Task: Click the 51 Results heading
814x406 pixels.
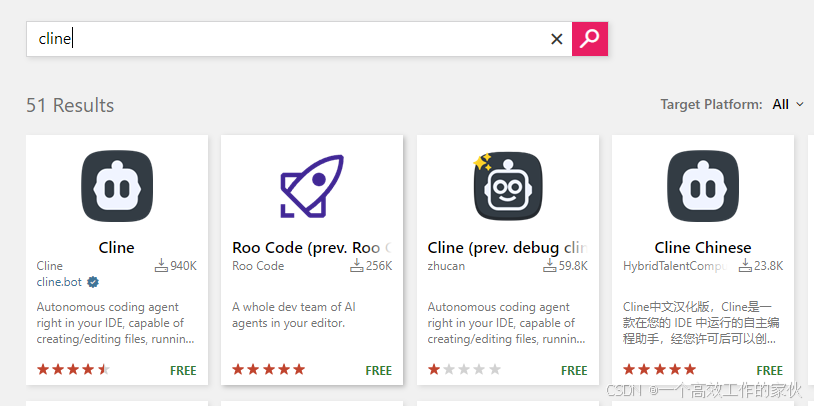Action: (70, 105)
